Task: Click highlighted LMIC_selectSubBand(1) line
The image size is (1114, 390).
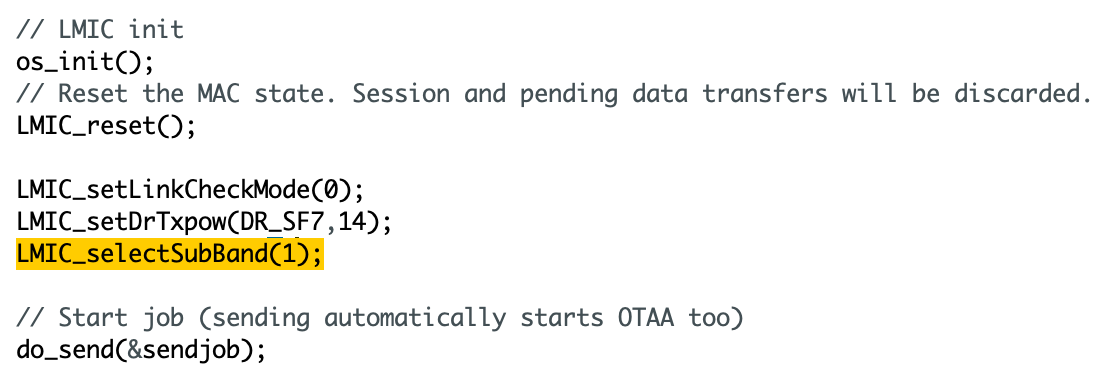Action: click(169, 254)
